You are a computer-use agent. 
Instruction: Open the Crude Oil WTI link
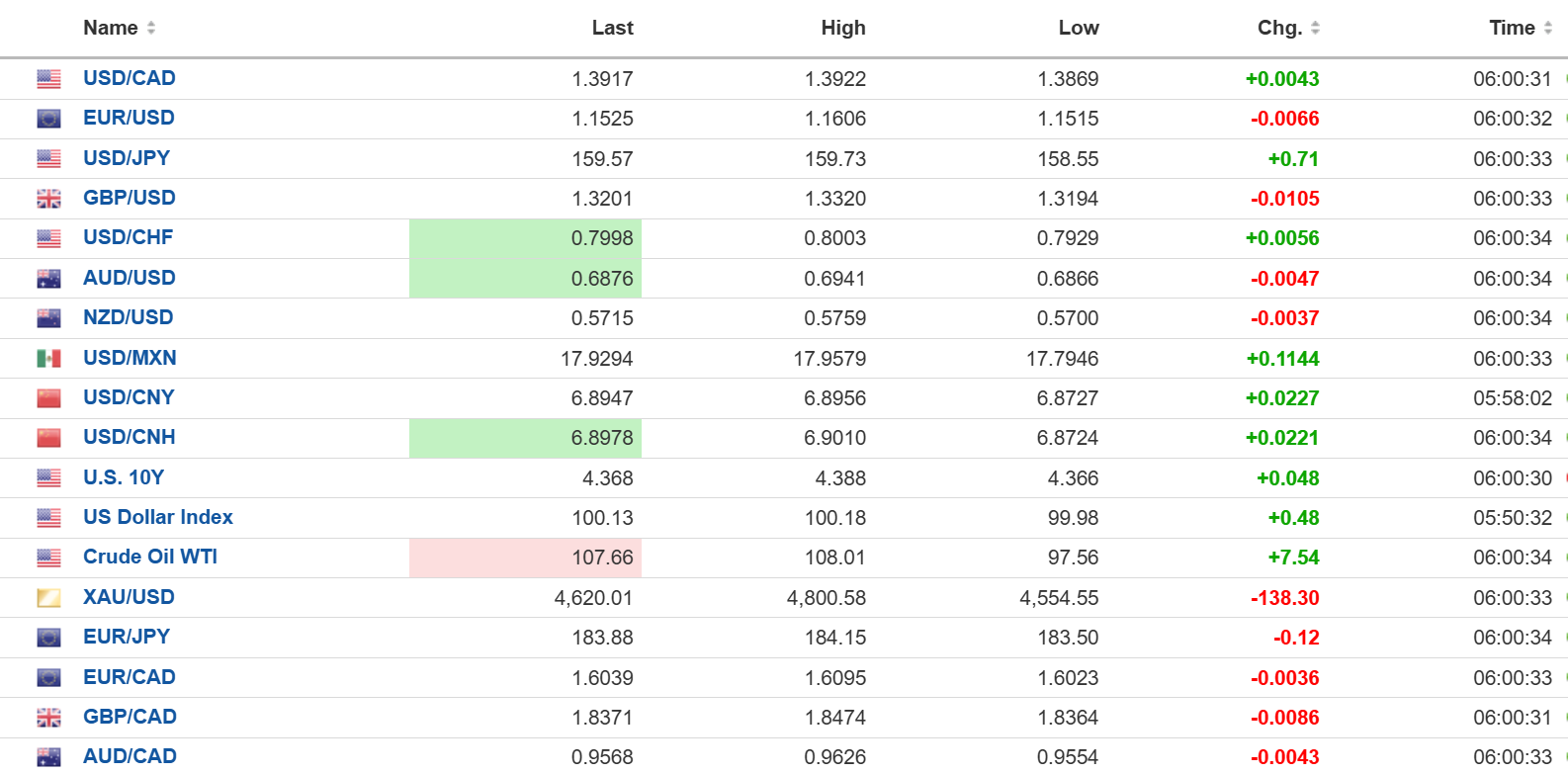pyautogui.click(x=150, y=557)
